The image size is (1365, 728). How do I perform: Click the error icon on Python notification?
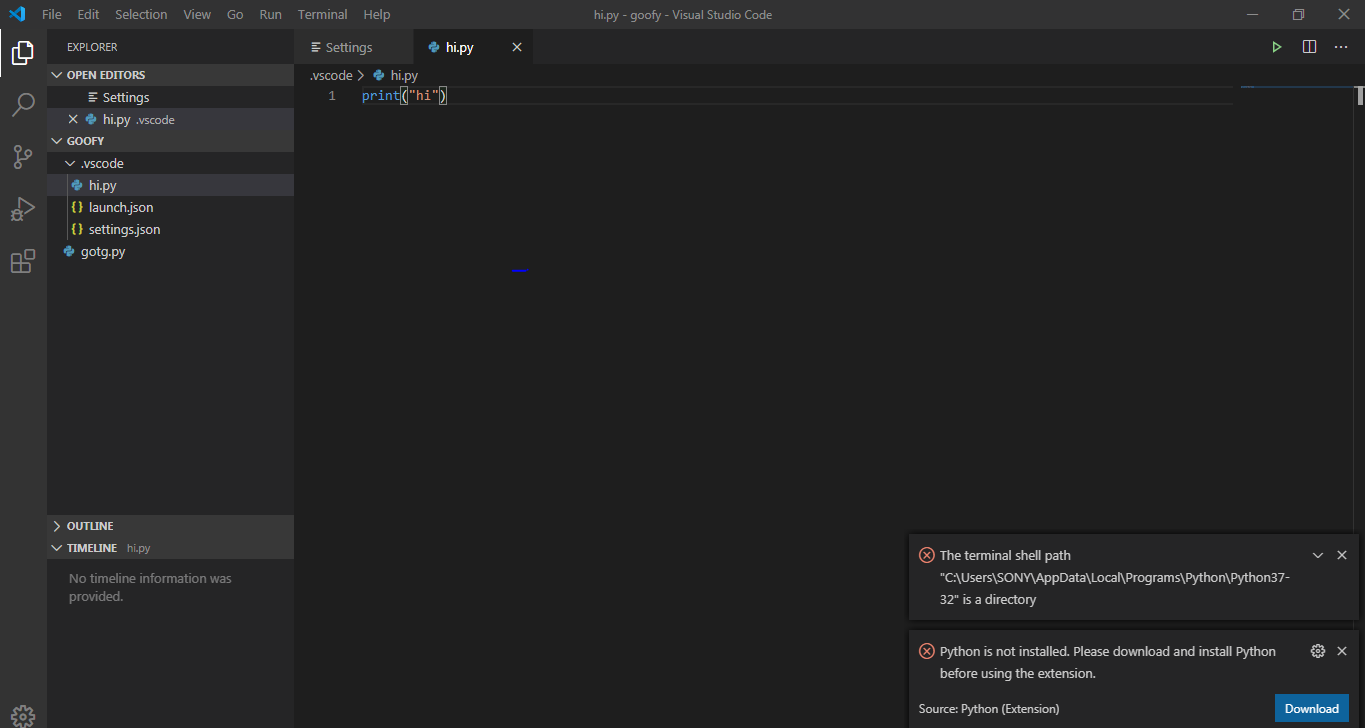pyautogui.click(x=927, y=651)
